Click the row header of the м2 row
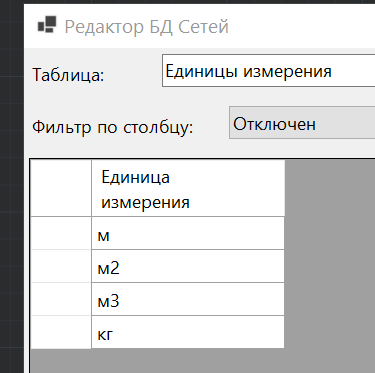The width and height of the screenshot is (375, 373). click(61, 266)
